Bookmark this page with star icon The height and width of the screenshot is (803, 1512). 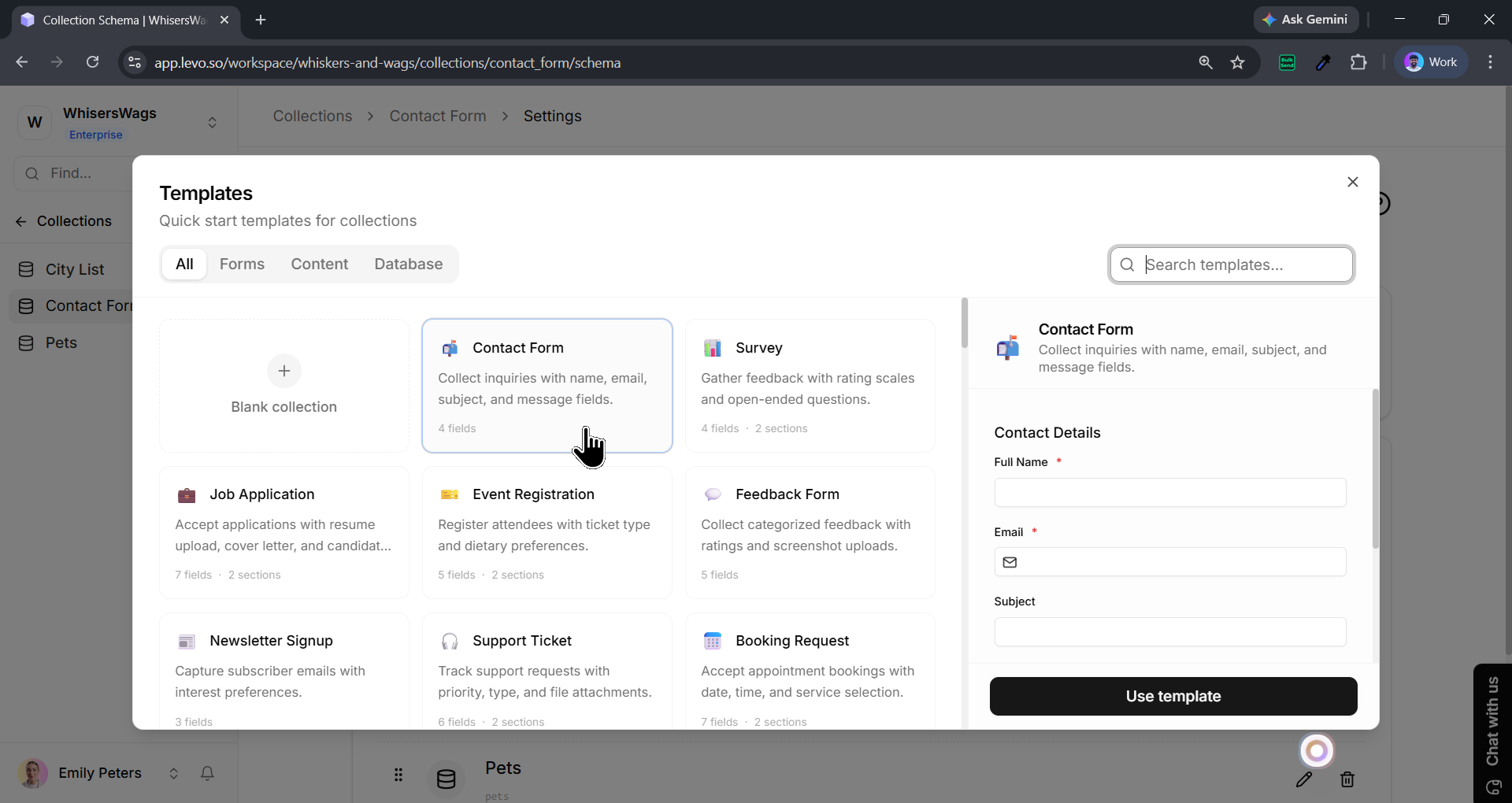[x=1237, y=62]
